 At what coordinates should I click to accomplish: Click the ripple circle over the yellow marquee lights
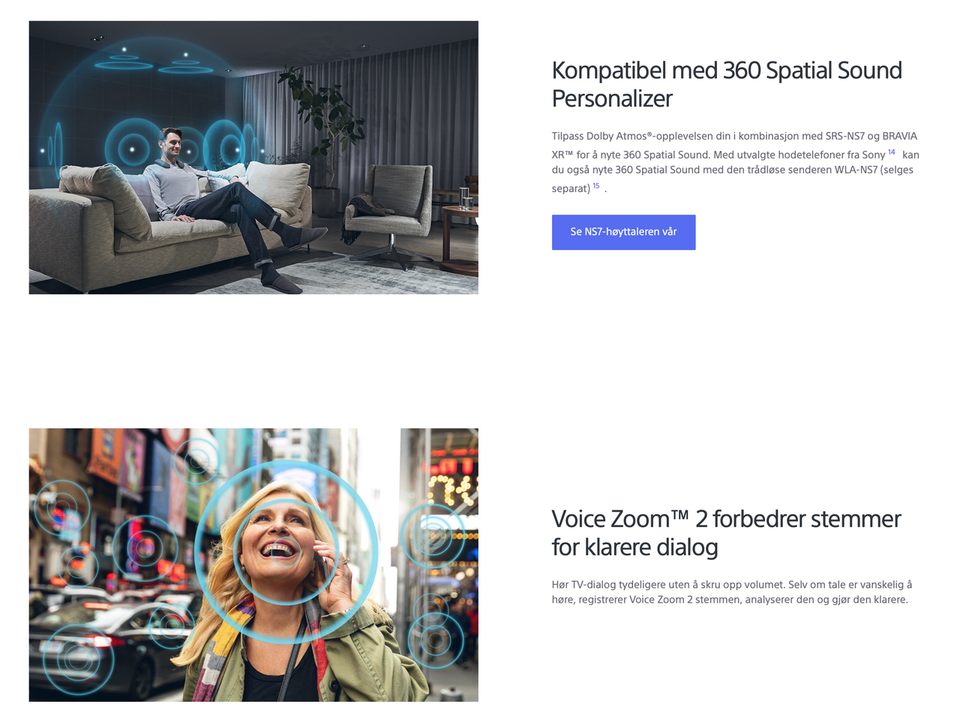432,535
